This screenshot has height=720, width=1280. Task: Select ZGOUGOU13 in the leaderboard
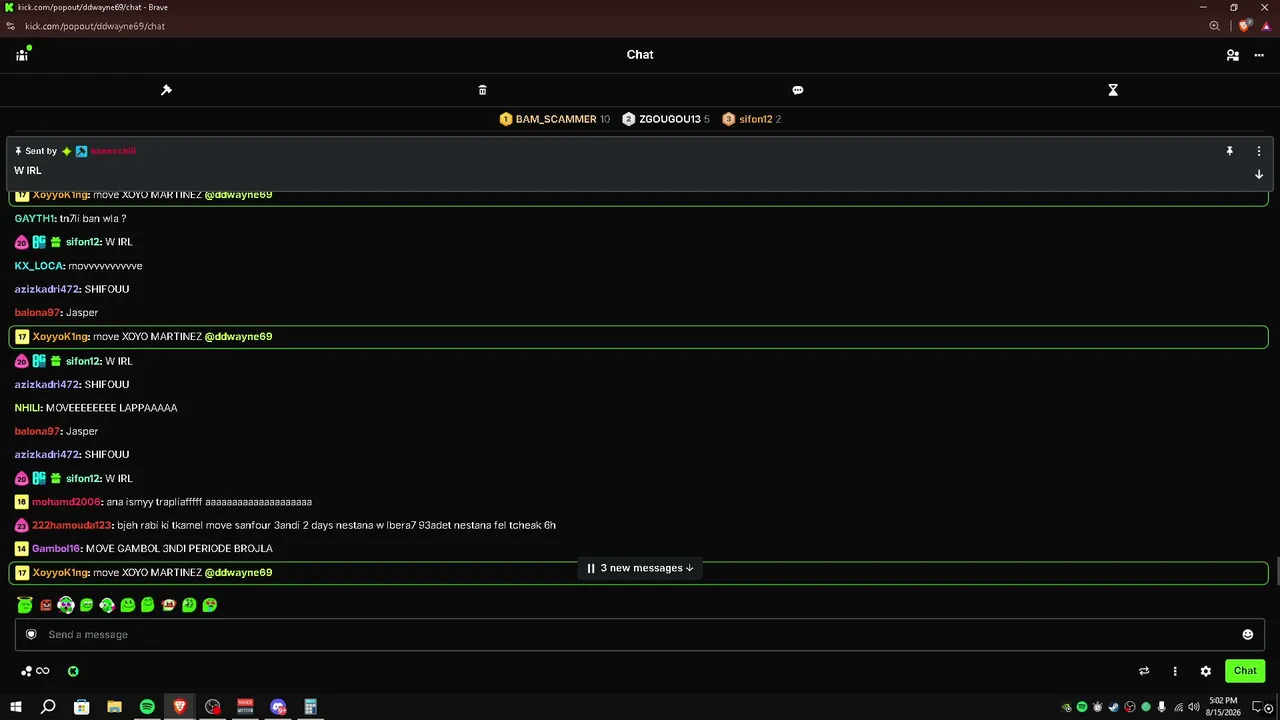tap(670, 119)
